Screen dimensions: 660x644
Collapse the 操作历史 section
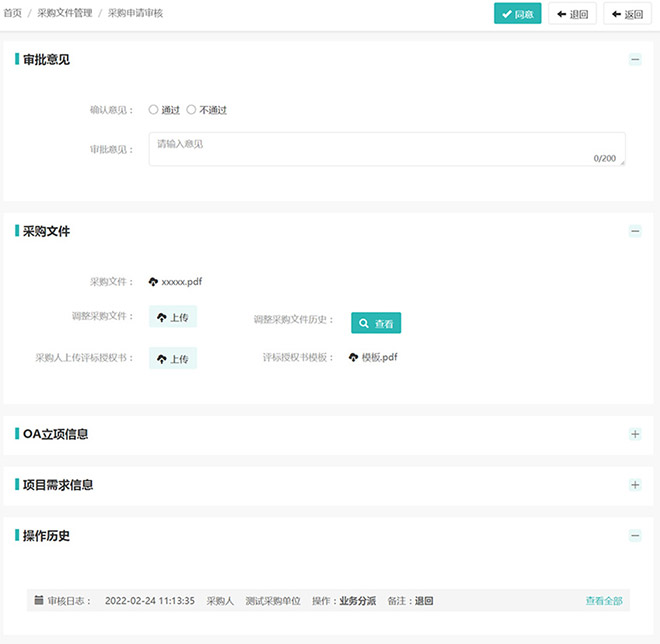(635, 535)
